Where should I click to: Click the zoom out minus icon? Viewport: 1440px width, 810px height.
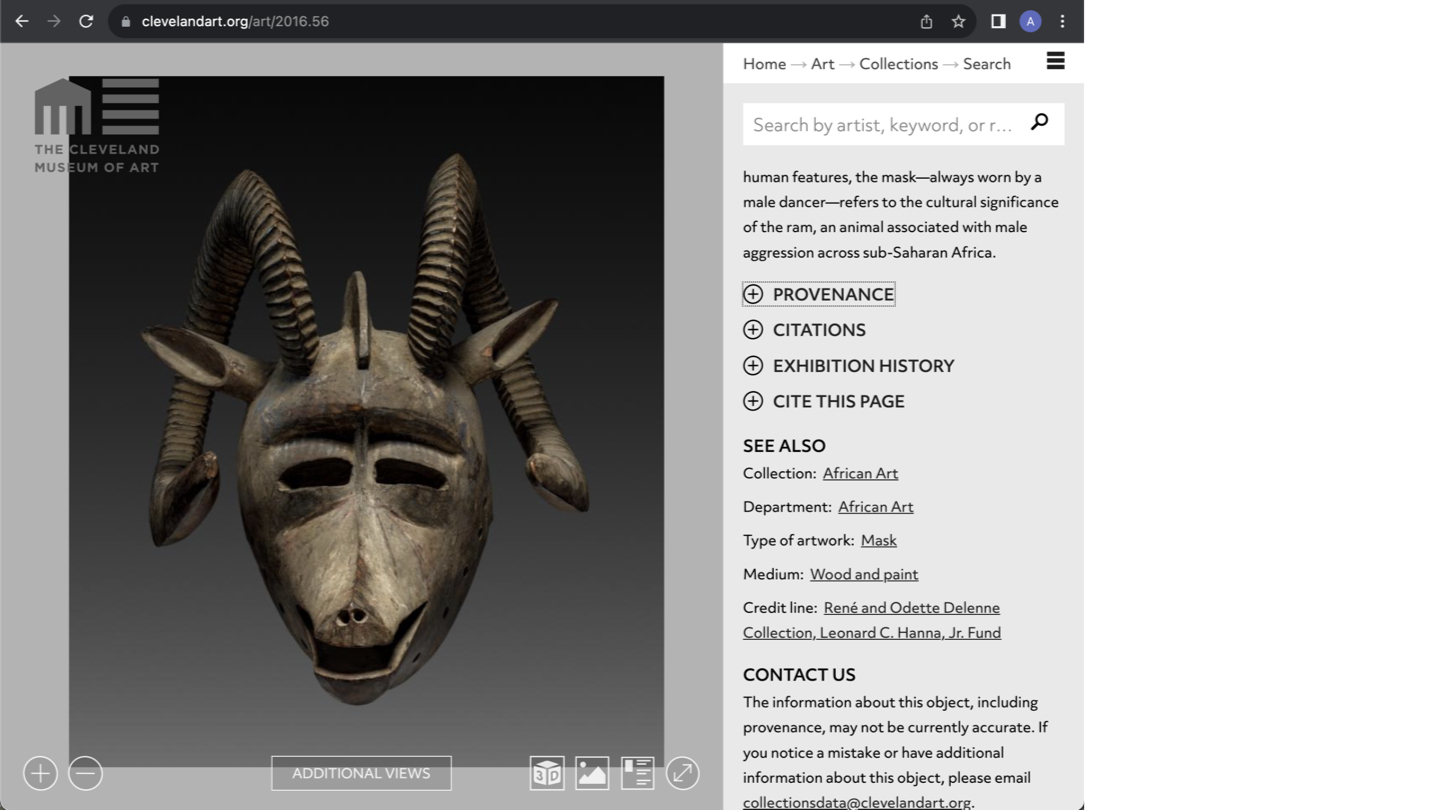[86, 773]
